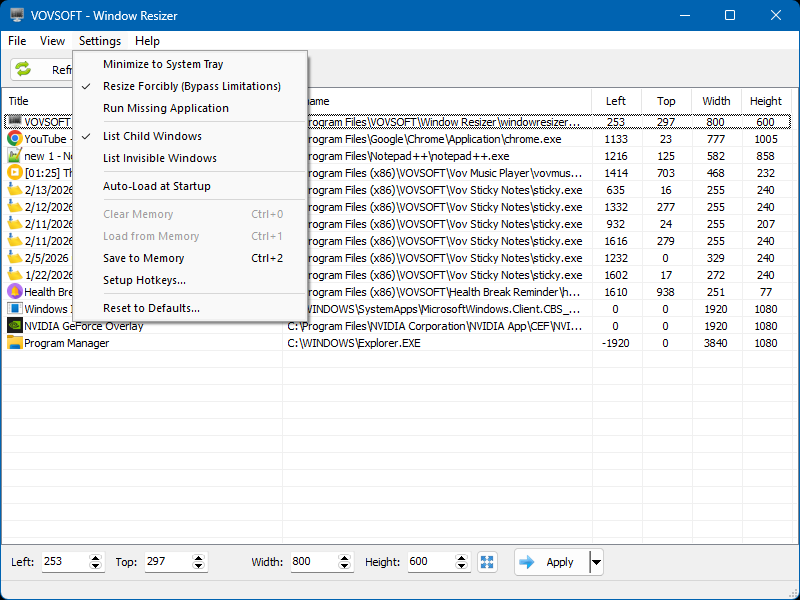The width and height of the screenshot is (800, 600).
Task: Increase Width value with up arrow
Action: (345, 557)
